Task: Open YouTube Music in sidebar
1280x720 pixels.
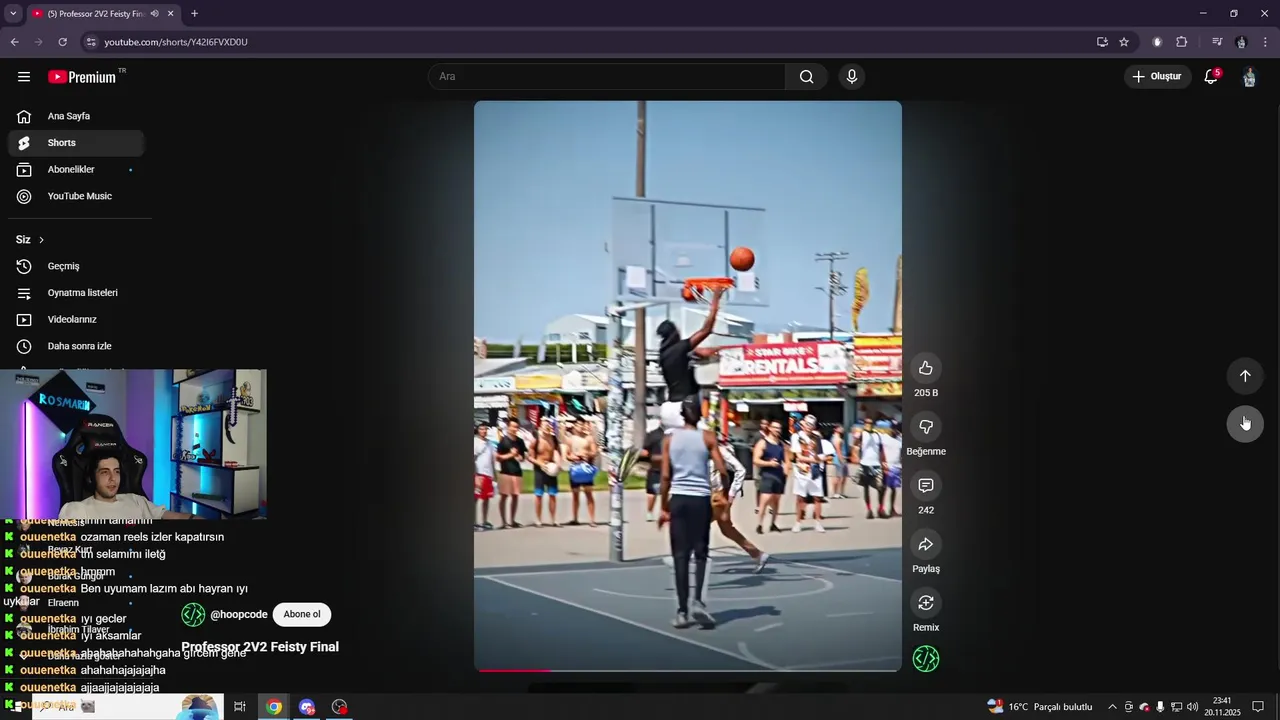Action: click(76, 196)
